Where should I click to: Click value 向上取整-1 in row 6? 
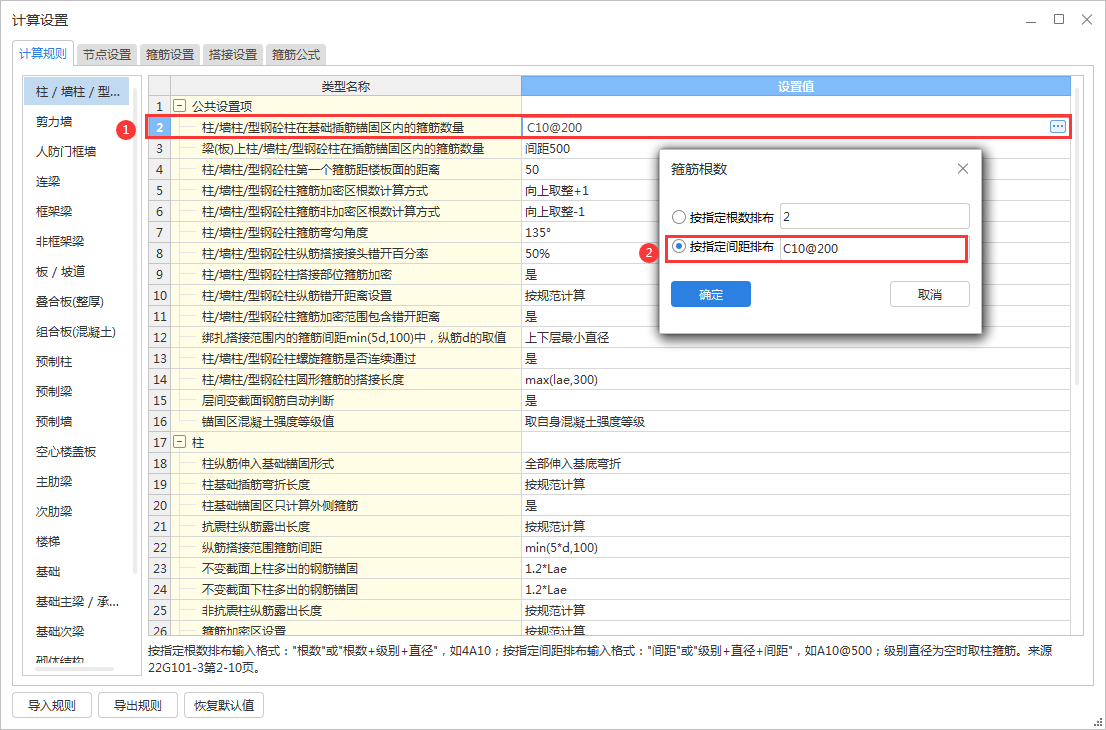coord(555,212)
